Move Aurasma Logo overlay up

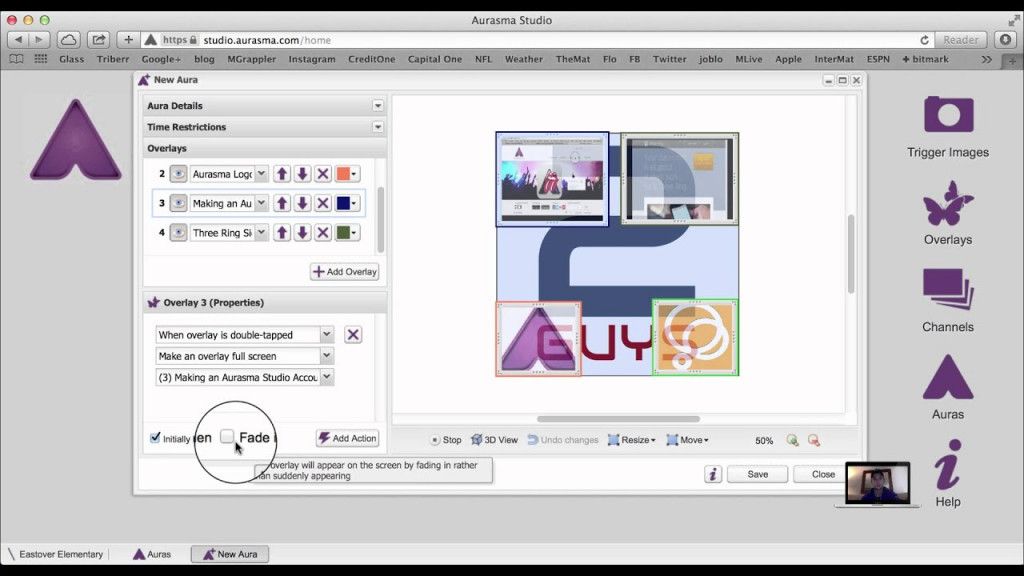281,174
